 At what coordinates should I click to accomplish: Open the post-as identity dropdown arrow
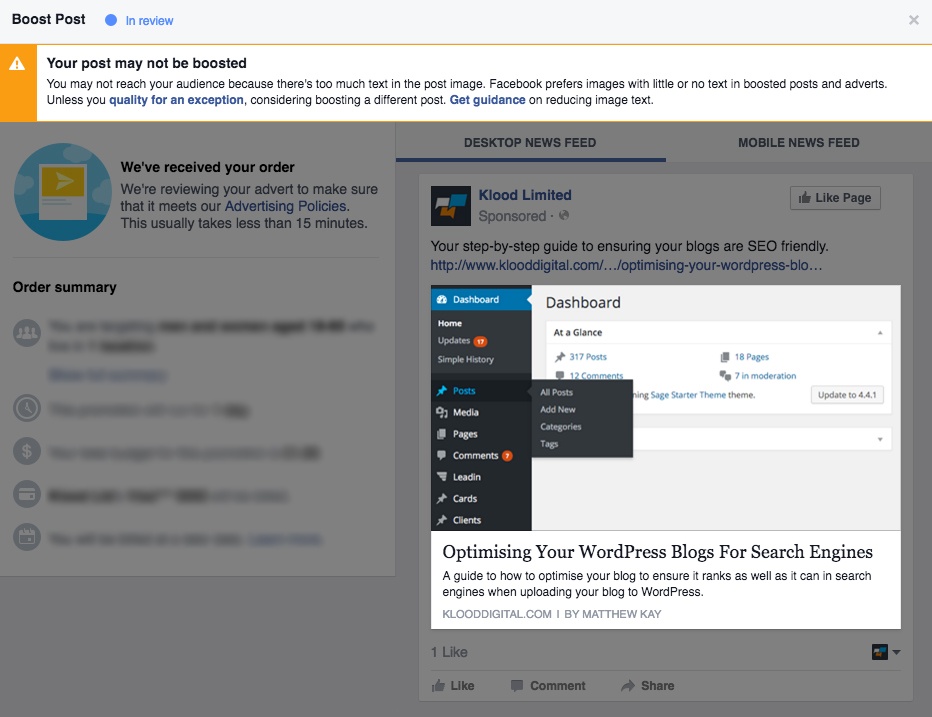click(x=896, y=652)
